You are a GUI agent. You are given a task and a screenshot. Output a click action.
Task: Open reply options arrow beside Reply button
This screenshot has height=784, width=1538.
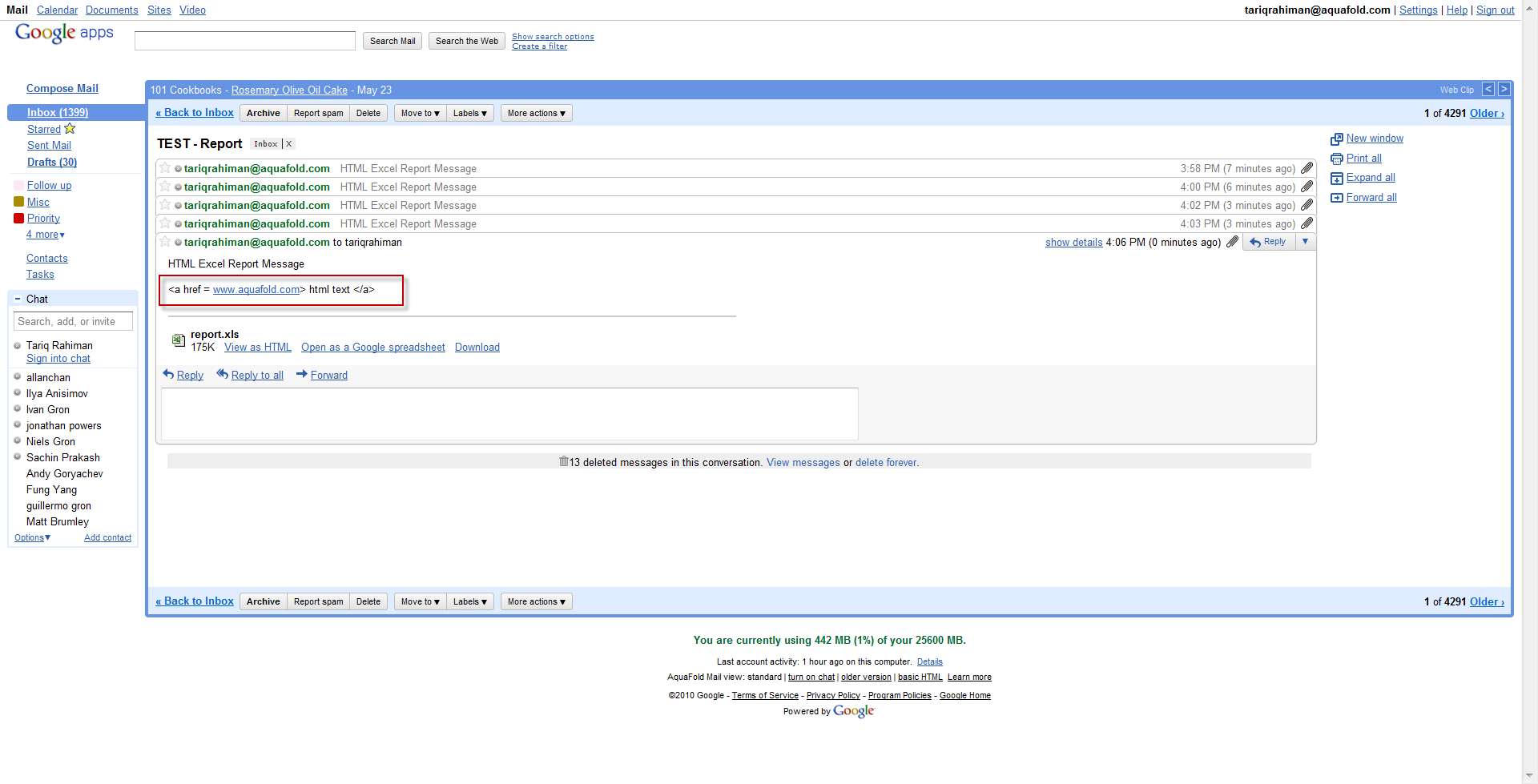[1306, 242]
